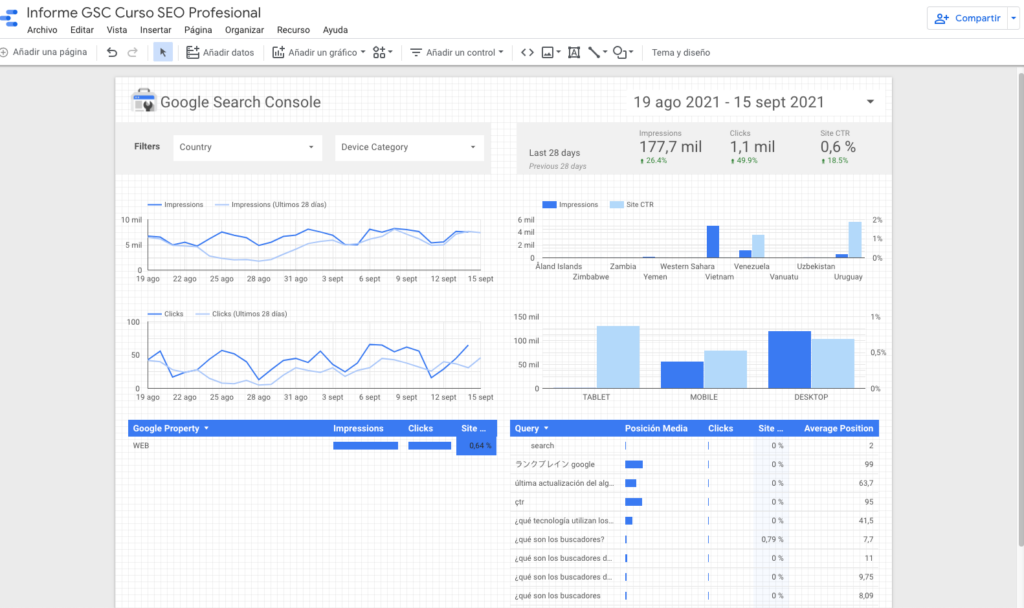Click the Impressions legend swatch in country chart

coord(549,205)
